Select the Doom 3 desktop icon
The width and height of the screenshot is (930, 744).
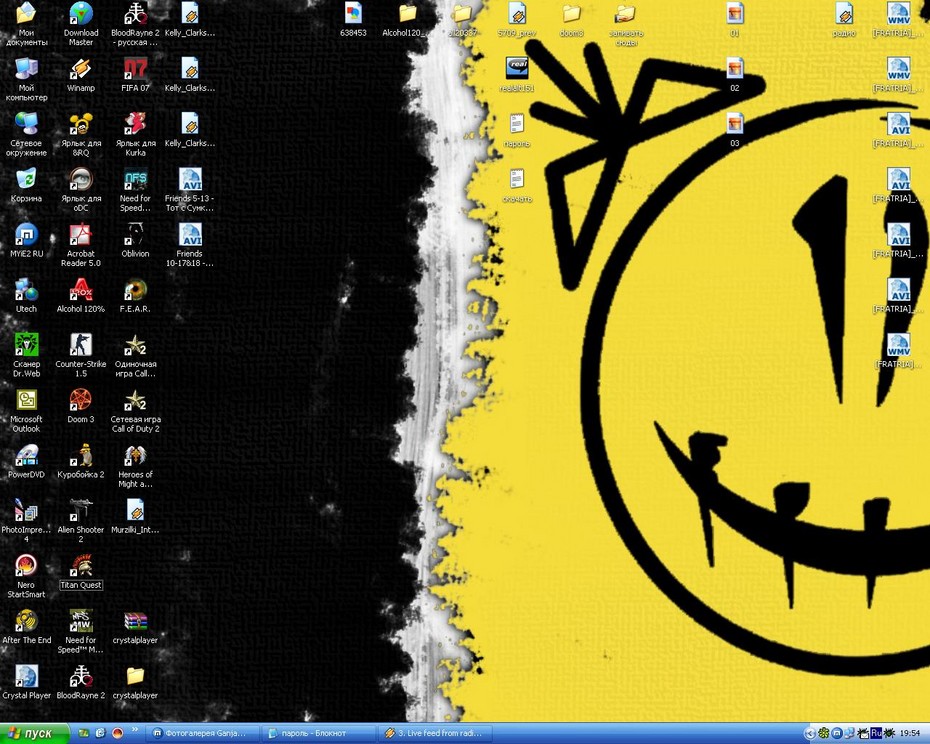tap(81, 406)
